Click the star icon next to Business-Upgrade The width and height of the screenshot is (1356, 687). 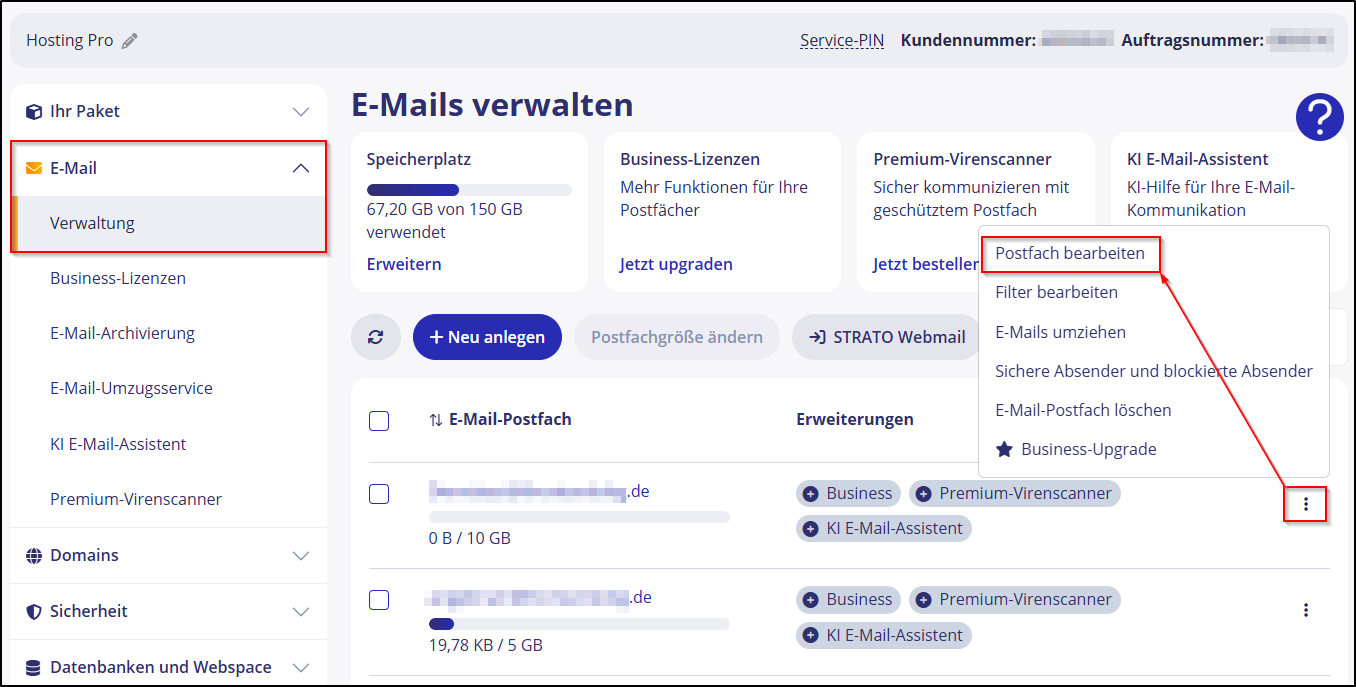(x=1005, y=449)
